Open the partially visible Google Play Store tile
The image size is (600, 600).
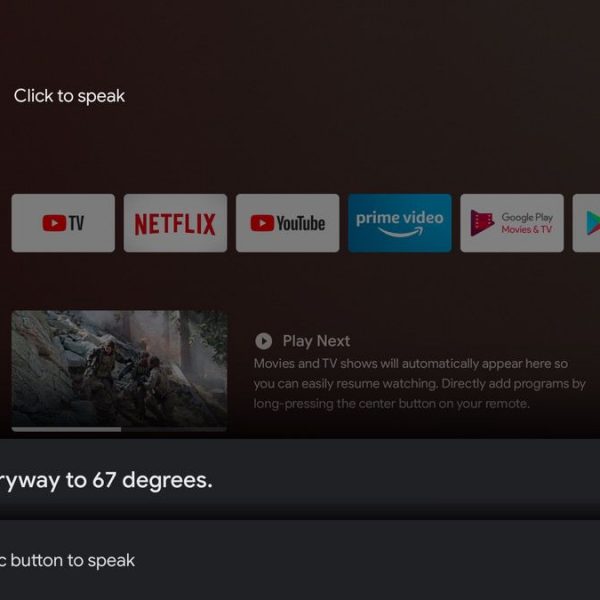click(x=586, y=223)
